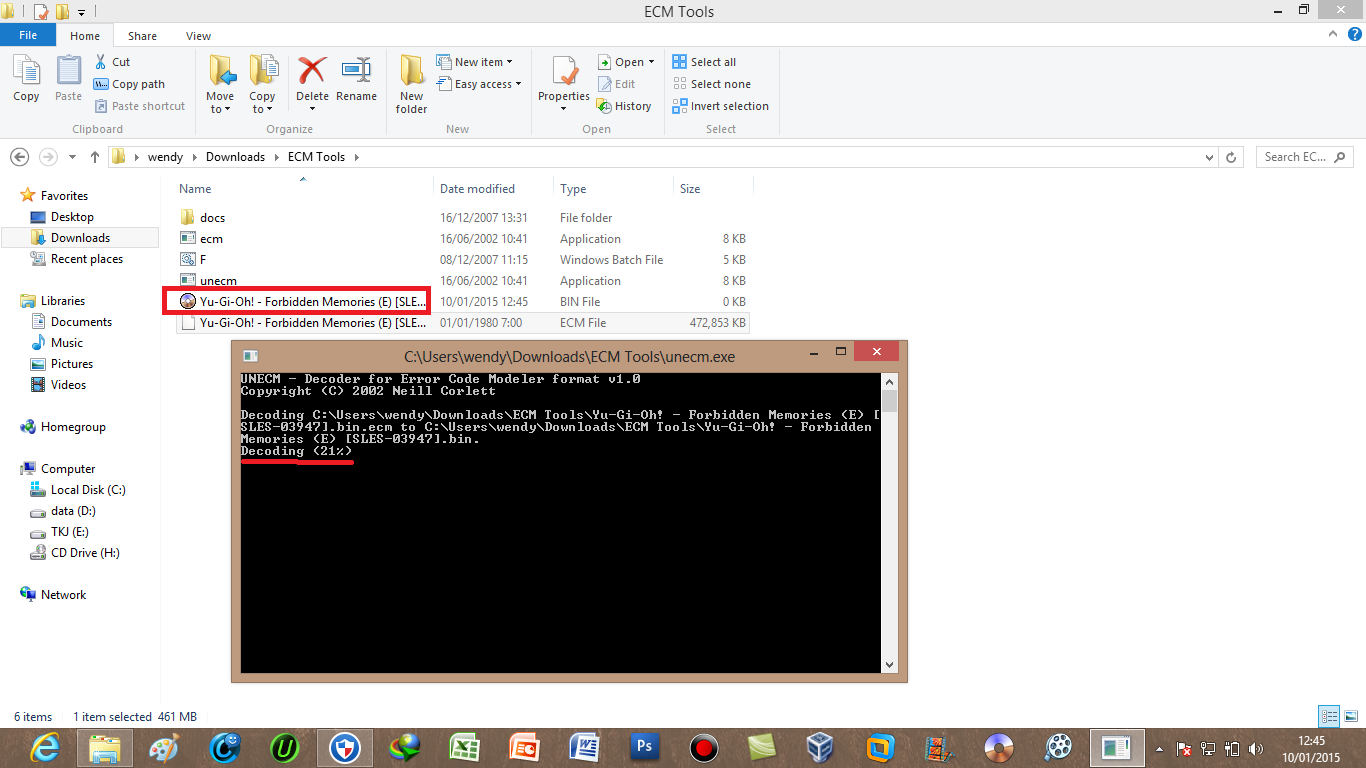Select the Yu-Gi-Oh ECM file row
Image resolution: width=1366 pixels, height=768 pixels.
pyautogui.click(x=462, y=323)
